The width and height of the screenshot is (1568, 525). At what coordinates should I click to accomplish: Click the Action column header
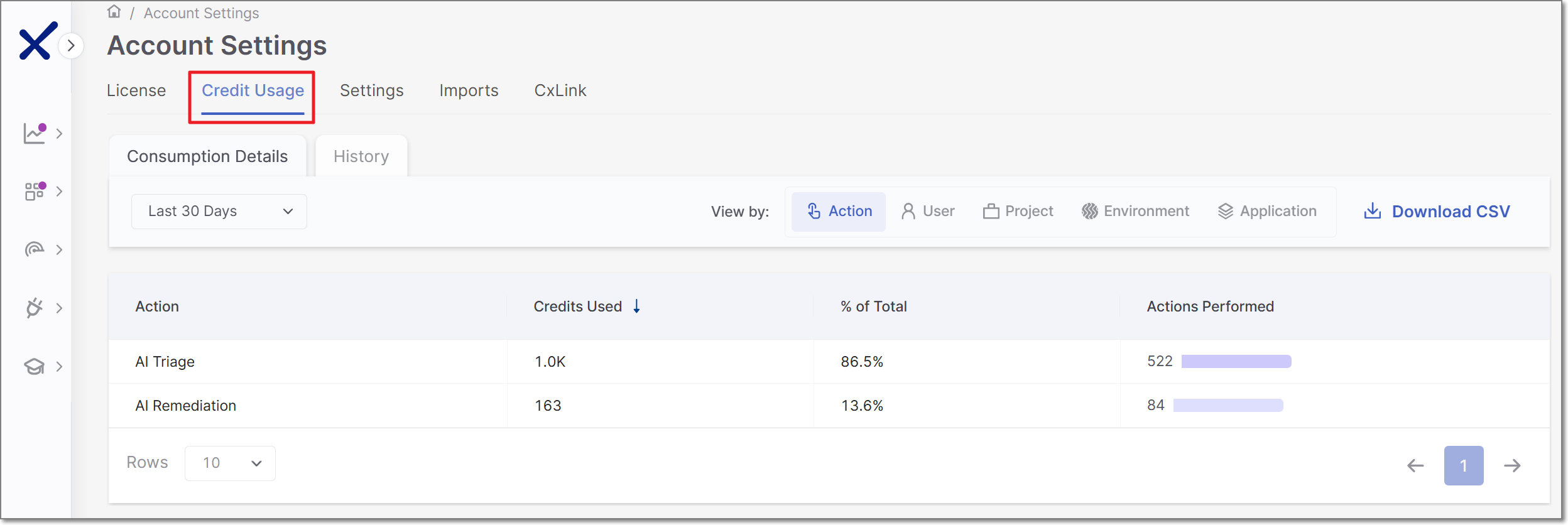coord(157,306)
